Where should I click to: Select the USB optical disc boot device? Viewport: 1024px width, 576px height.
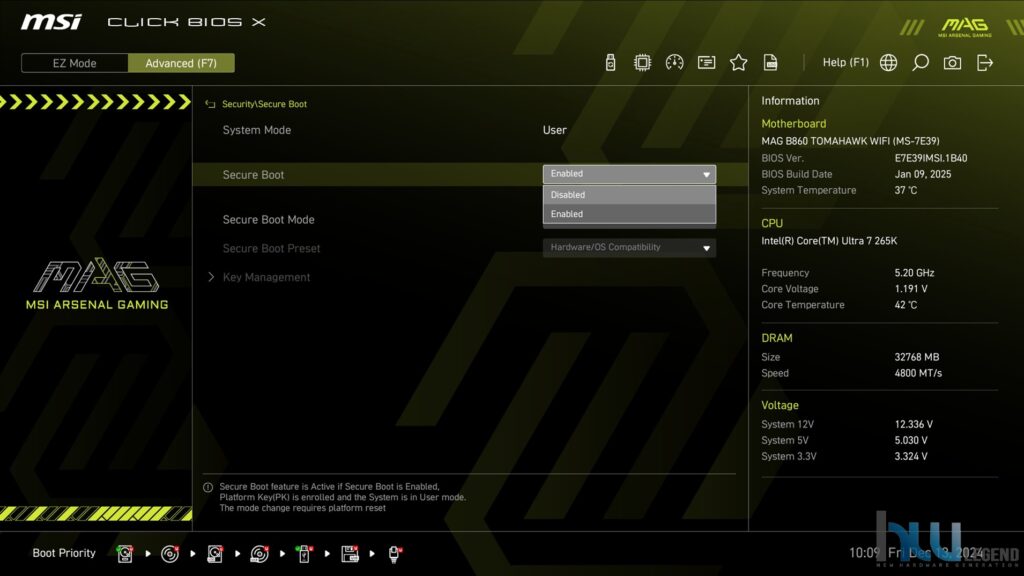pyautogui.click(x=259, y=554)
